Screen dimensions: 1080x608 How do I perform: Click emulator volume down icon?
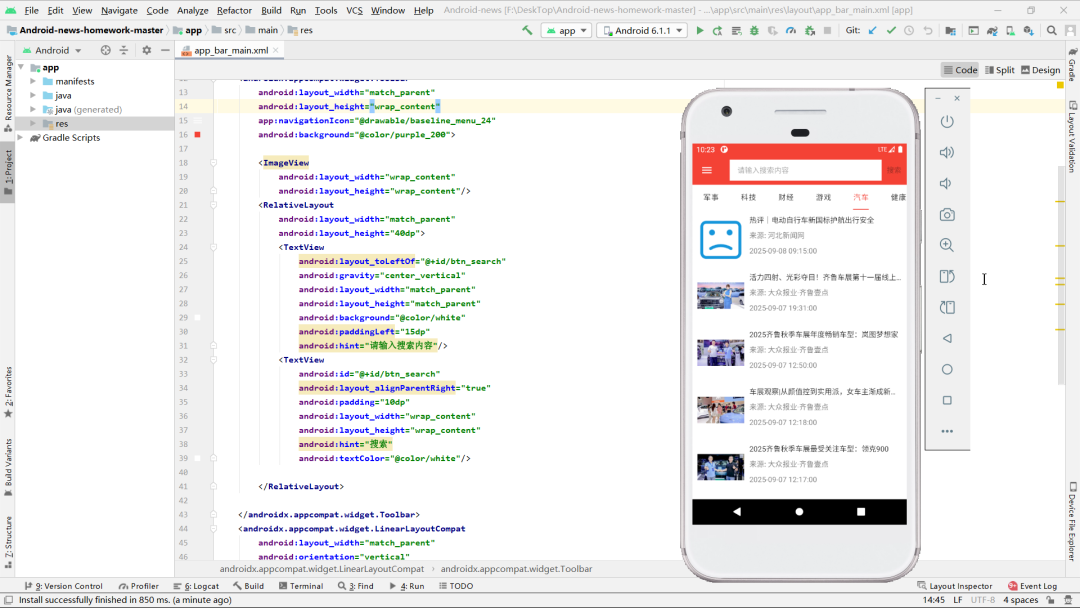(947, 183)
